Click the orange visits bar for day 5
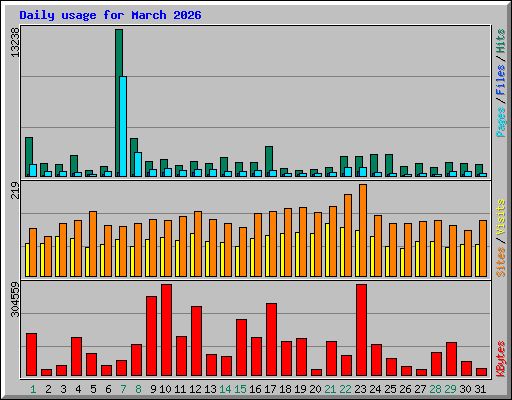Image resolution: width=512 pixels, height=400 pixels. 93,244
